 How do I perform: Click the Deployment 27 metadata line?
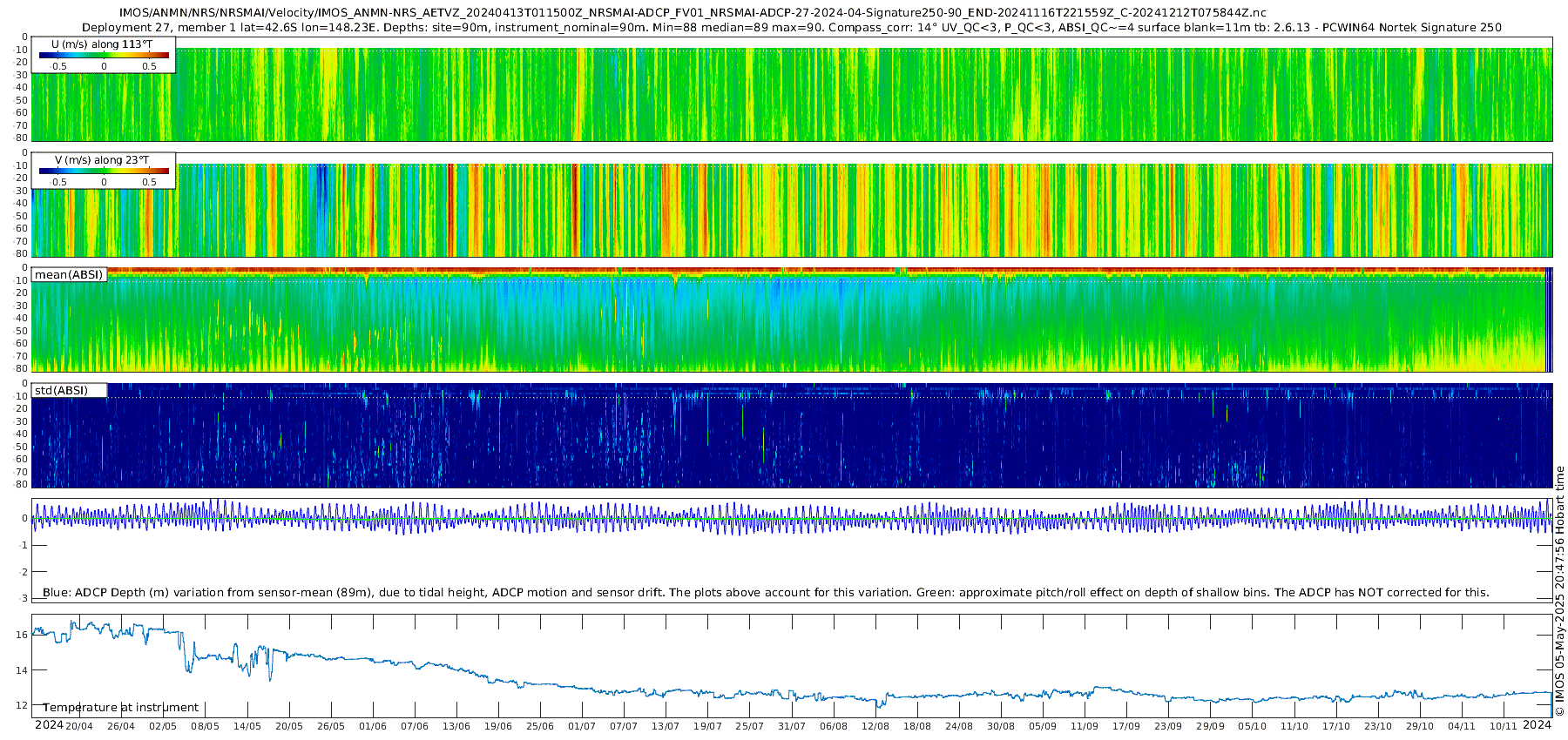tap(791, 28)
